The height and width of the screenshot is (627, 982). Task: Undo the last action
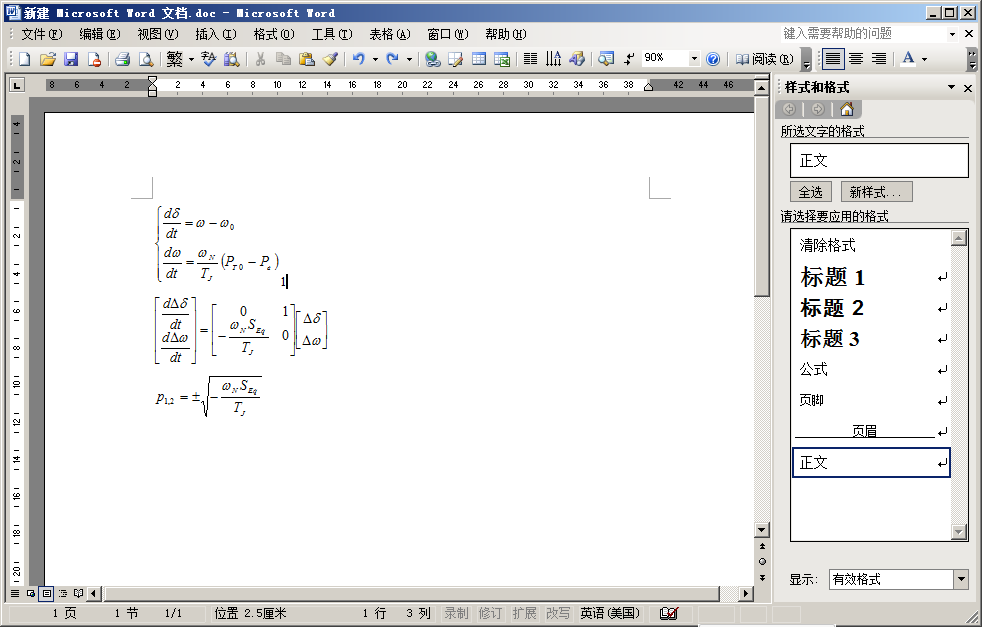pyautogui.click(x=359, y=59)
